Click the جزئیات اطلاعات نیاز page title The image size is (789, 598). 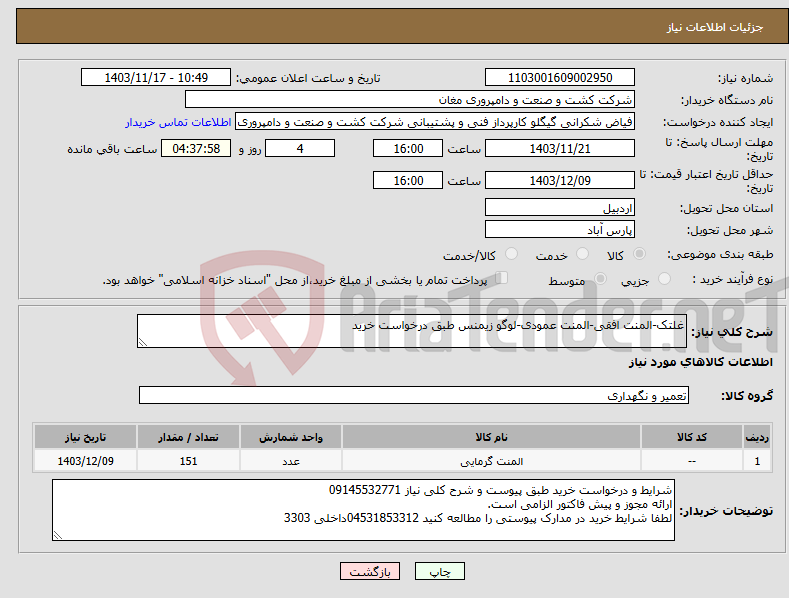[x=715, y=27]
